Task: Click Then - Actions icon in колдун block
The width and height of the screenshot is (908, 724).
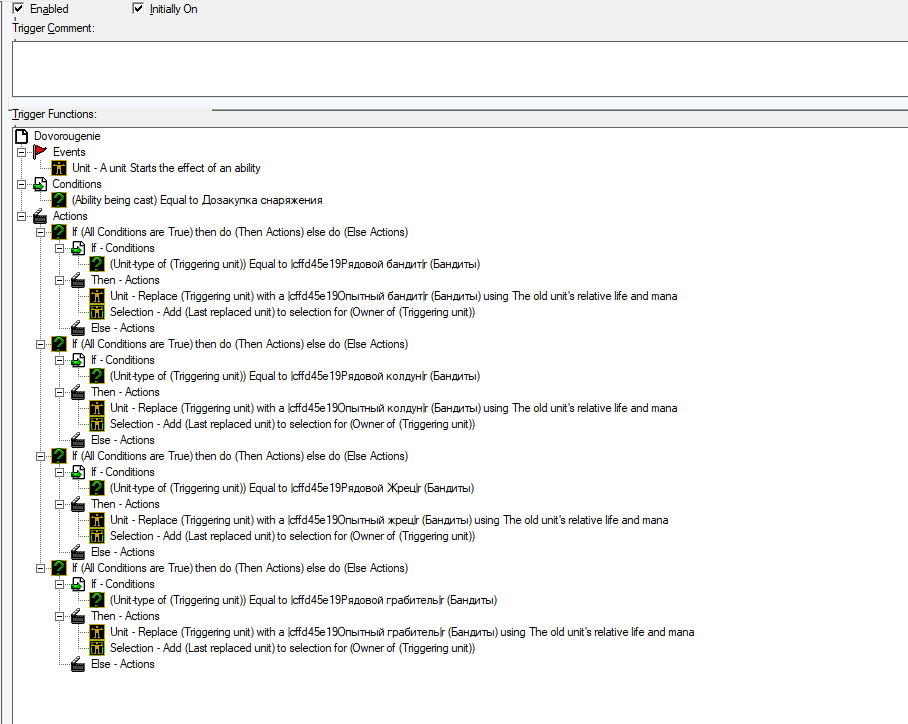Action: pos(78,392)
